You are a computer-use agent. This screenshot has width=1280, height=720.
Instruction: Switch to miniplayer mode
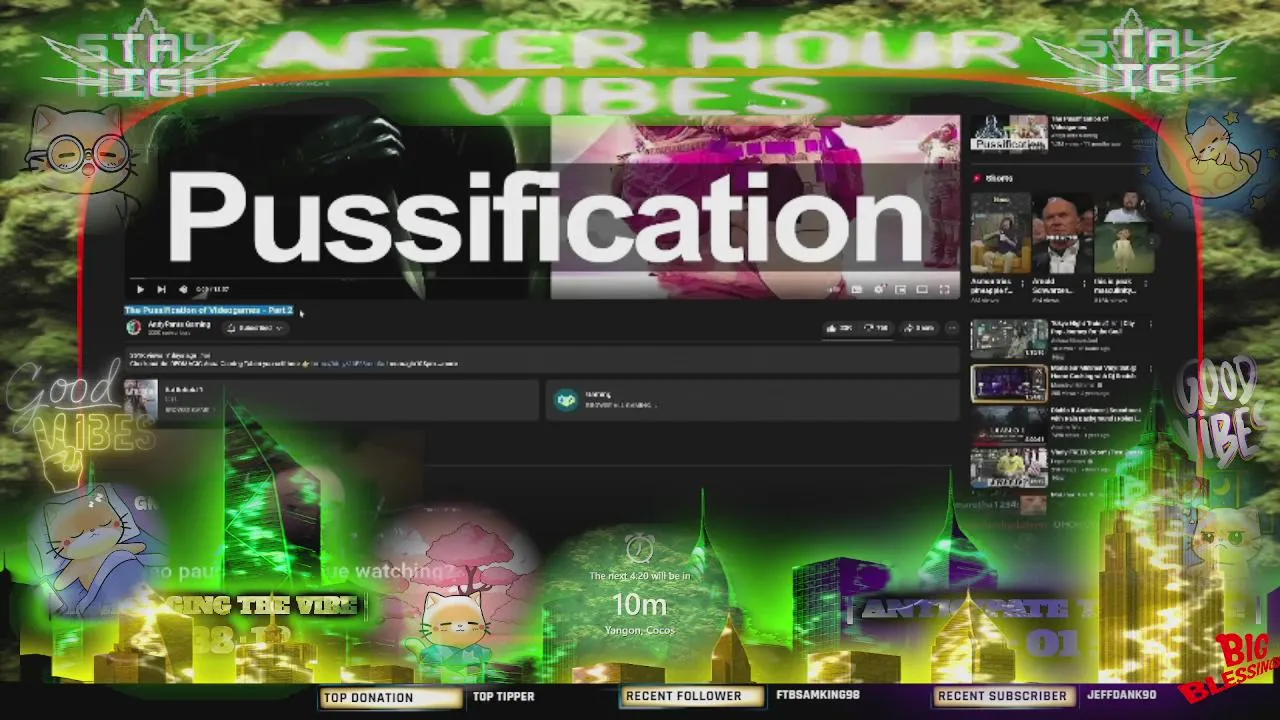(900, 290)
